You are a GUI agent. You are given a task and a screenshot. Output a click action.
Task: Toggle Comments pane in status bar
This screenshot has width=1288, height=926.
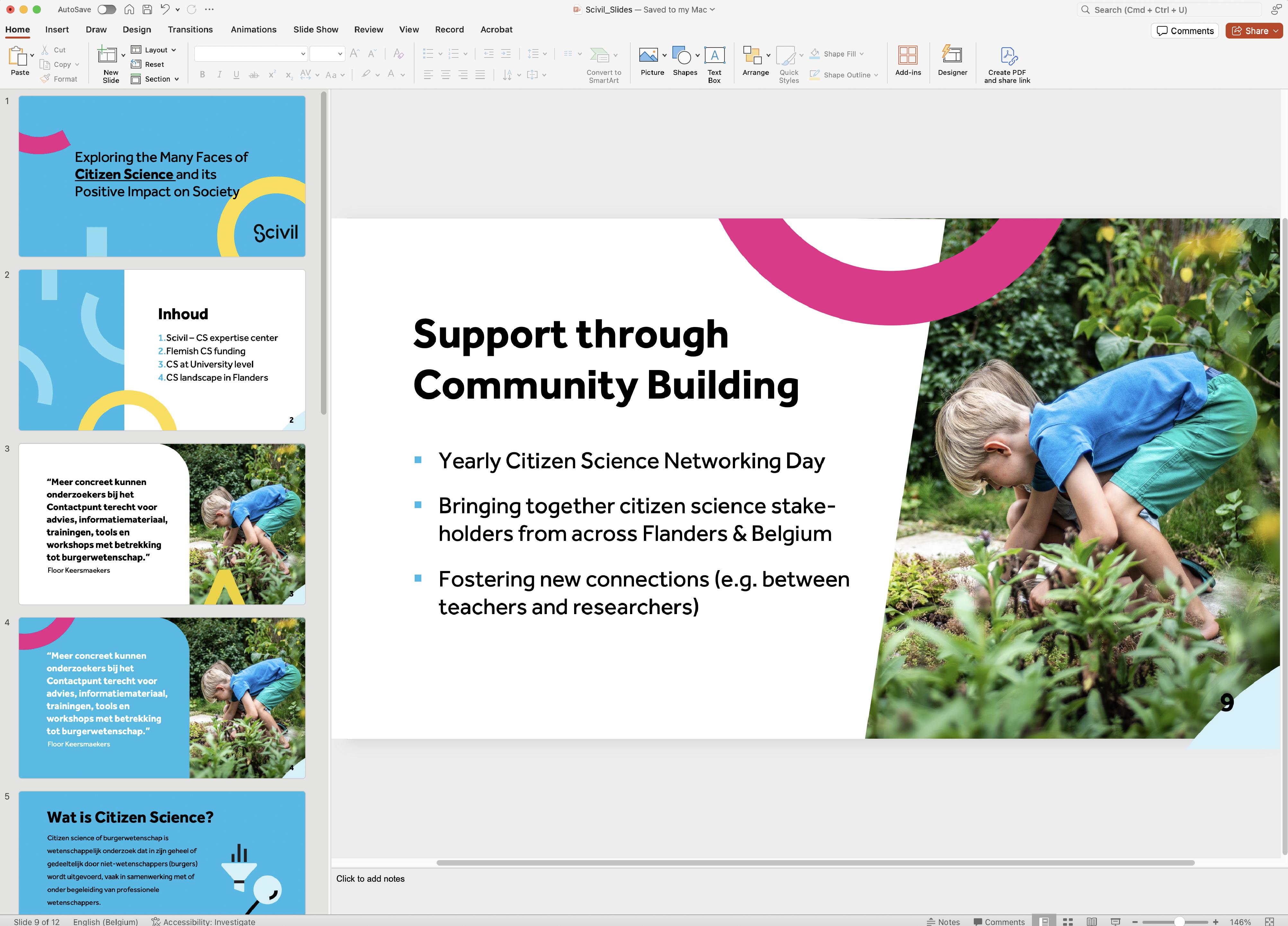(x=999, y=922)
